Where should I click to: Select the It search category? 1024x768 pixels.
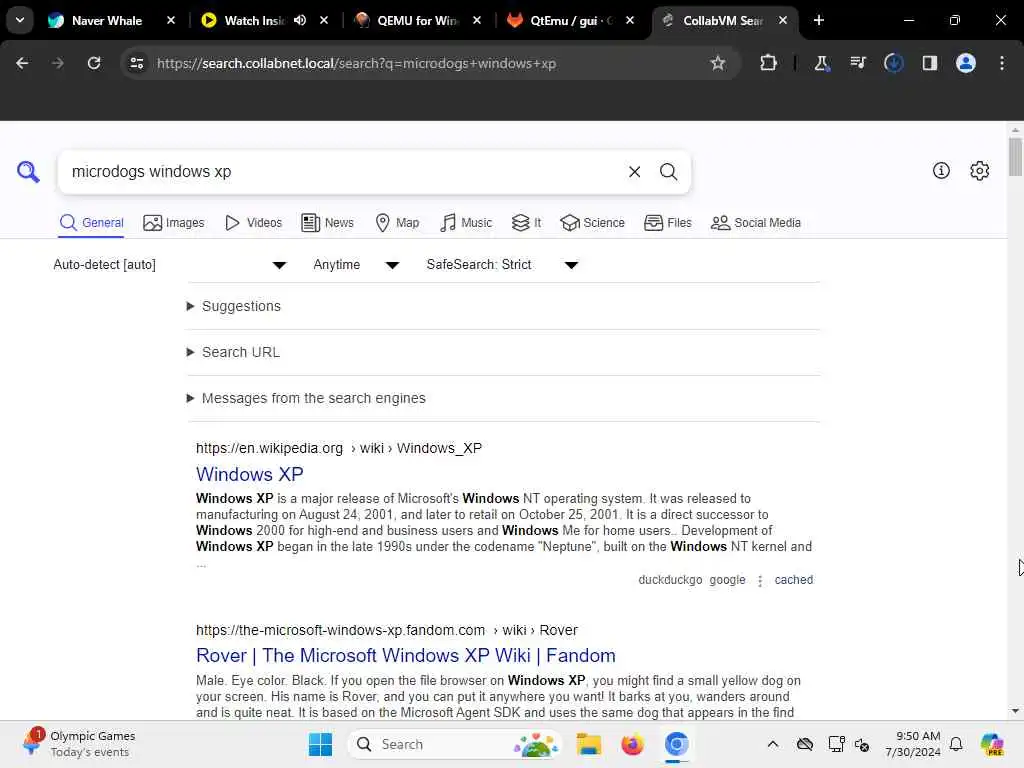[x=526, y=223]
